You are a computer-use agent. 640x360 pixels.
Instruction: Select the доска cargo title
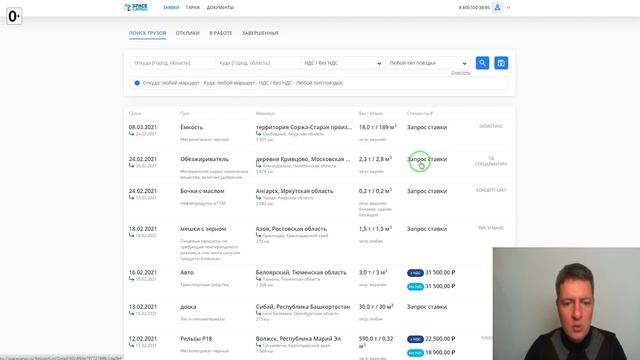point(188,307)
